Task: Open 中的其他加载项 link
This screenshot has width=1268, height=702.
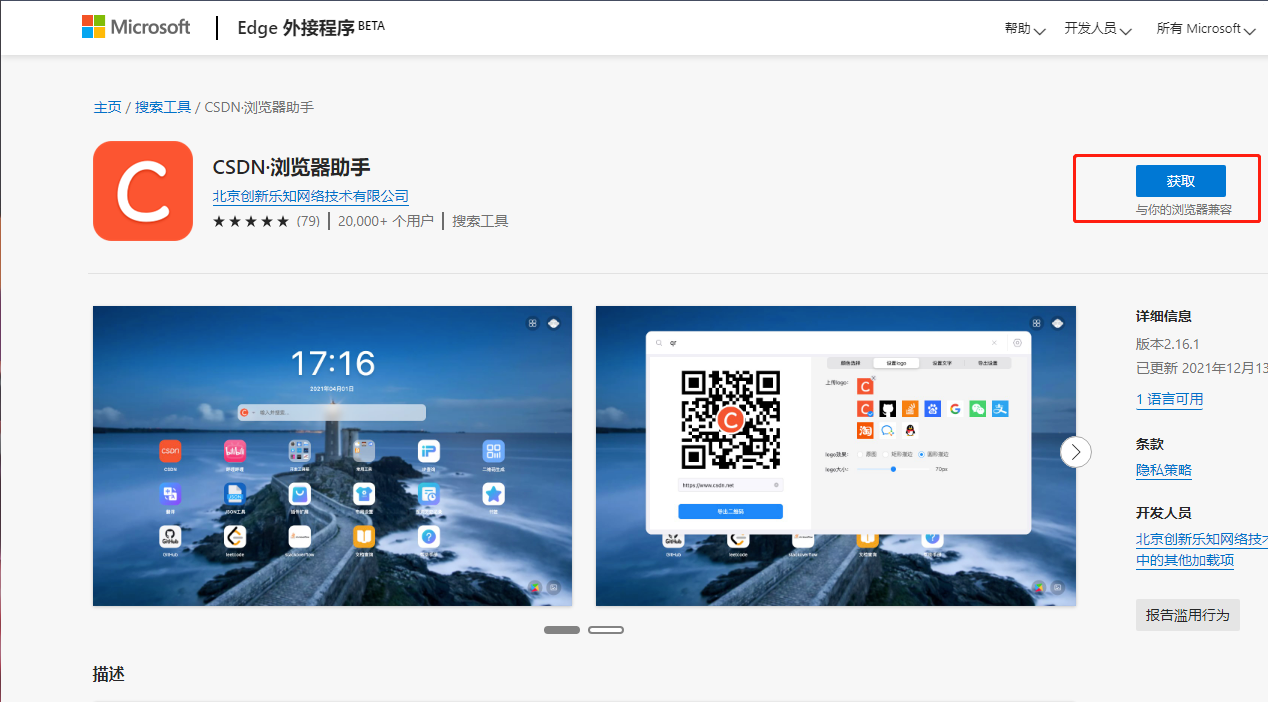Action: (x=1185, y=560)
